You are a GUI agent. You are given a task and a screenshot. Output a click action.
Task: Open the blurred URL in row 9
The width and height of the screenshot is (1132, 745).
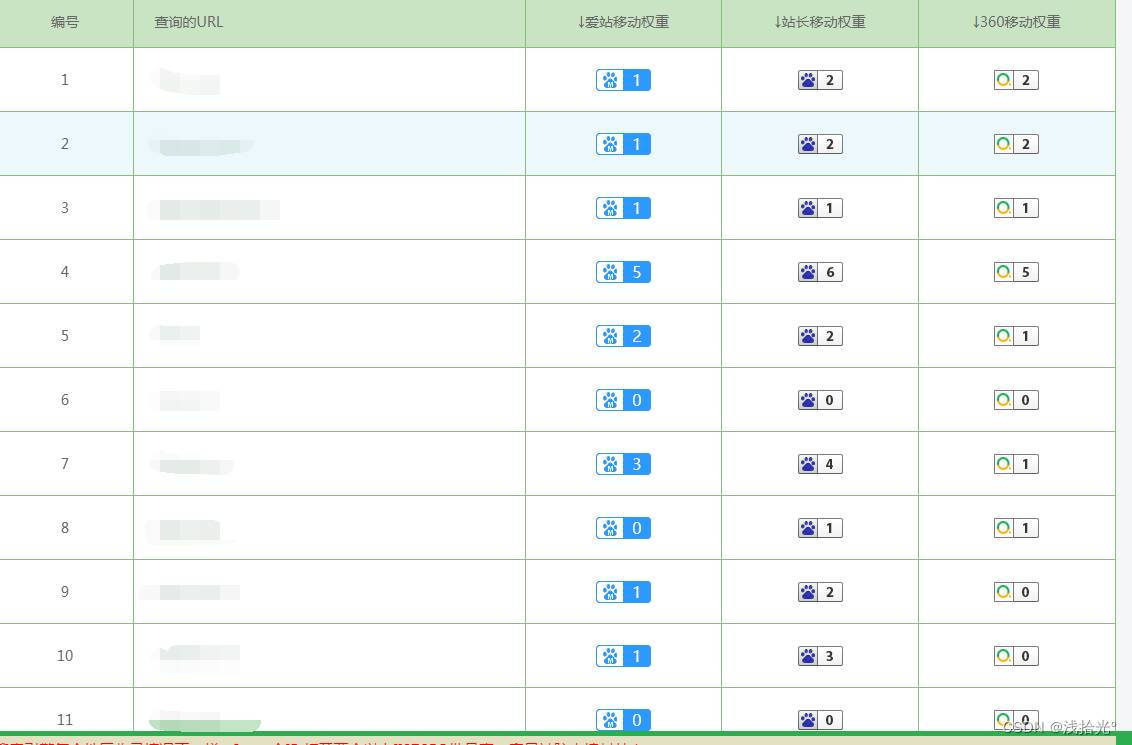190,592
